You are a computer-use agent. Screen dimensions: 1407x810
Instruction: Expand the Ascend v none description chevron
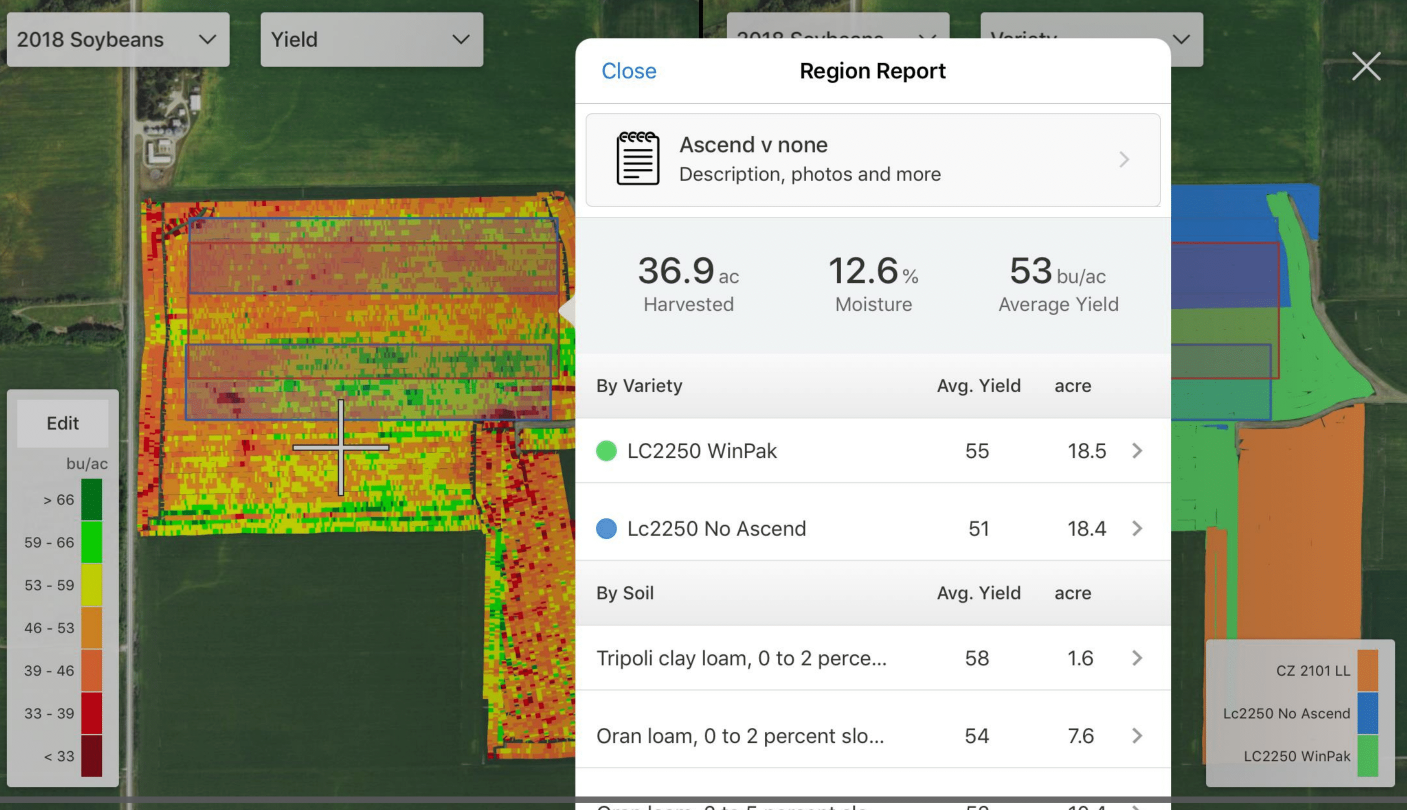(x=1124, y=160)
